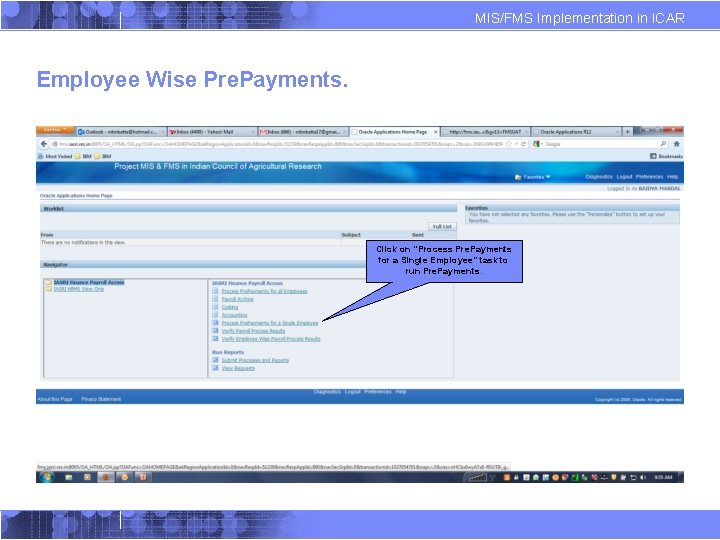Viewport: 720px width, 540px height.
Task: Open the Firefox menu button
Action: pos(55,130)
